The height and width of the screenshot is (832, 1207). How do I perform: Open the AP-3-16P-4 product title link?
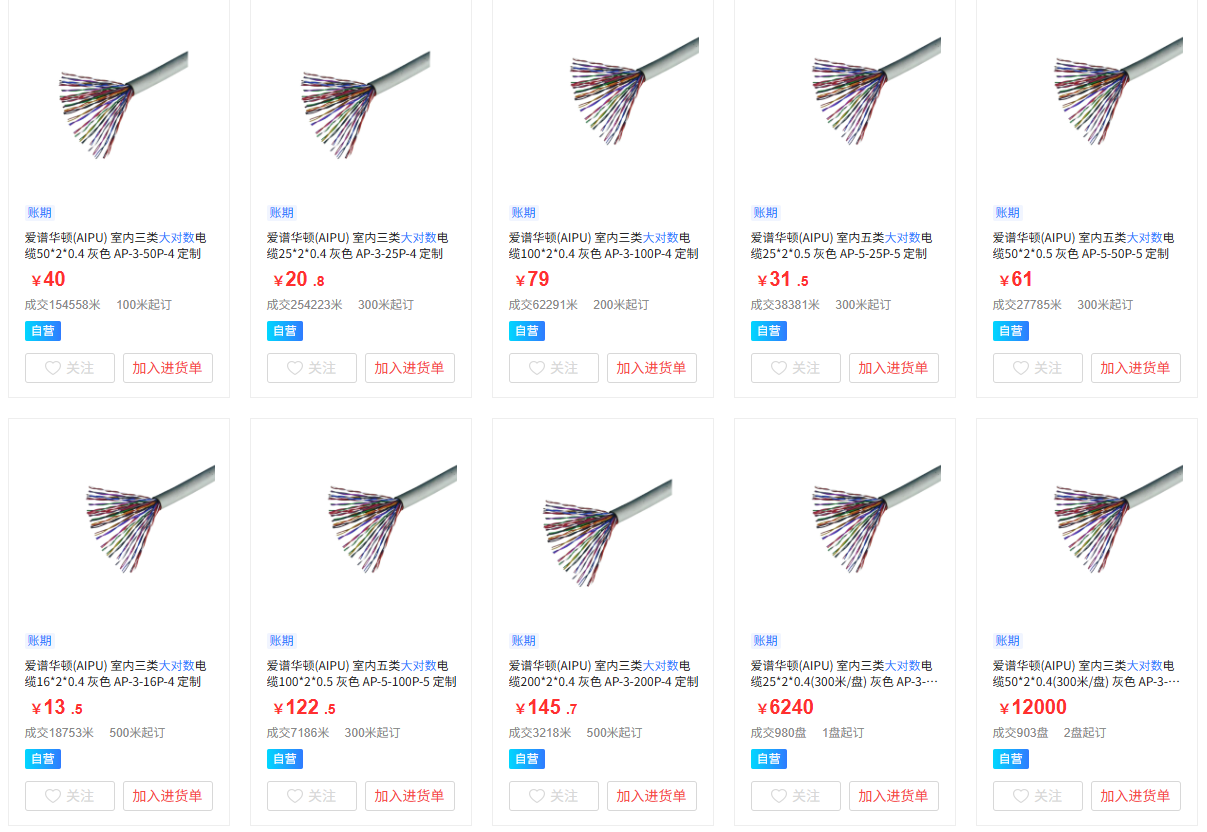point(116,674)
